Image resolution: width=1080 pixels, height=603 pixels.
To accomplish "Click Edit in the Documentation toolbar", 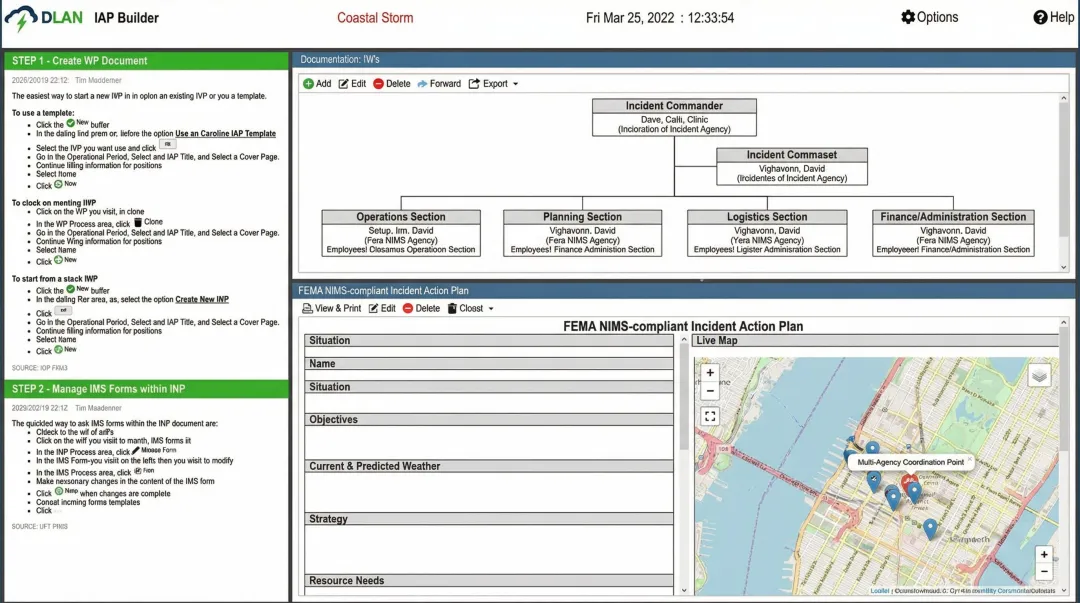I will click(352, 84).
